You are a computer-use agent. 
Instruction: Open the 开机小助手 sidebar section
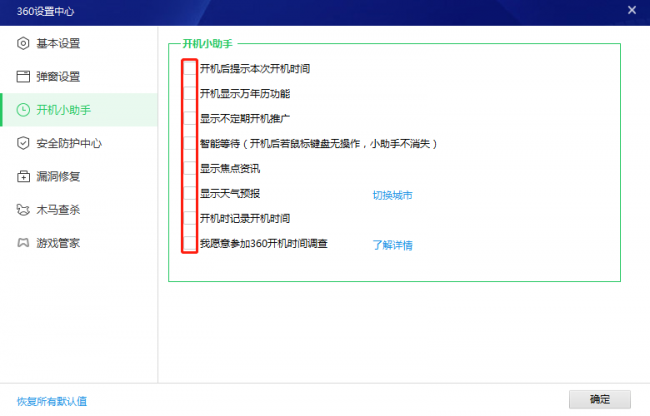79,110
